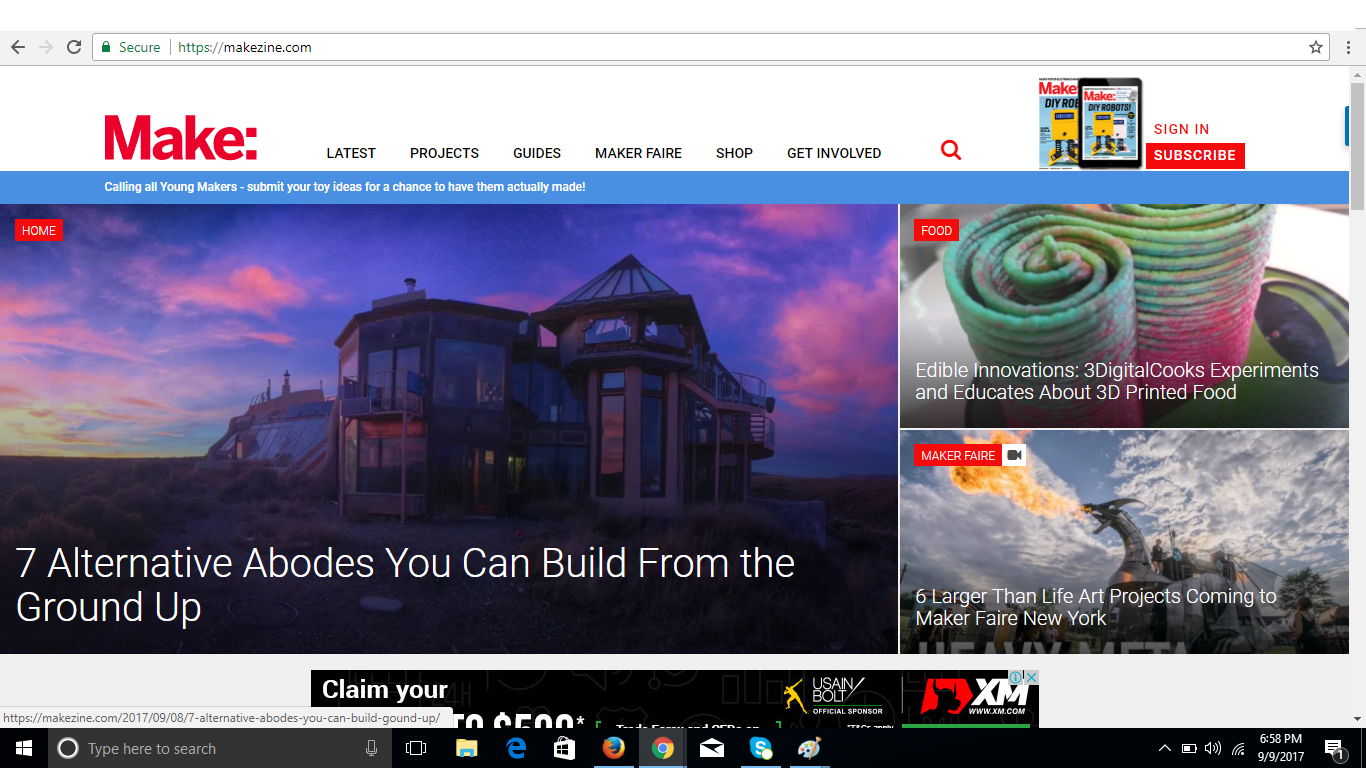The image size is (1366, 768).
Task: Click the volume speaker tray icon
Action: (x=1213, y=748)
